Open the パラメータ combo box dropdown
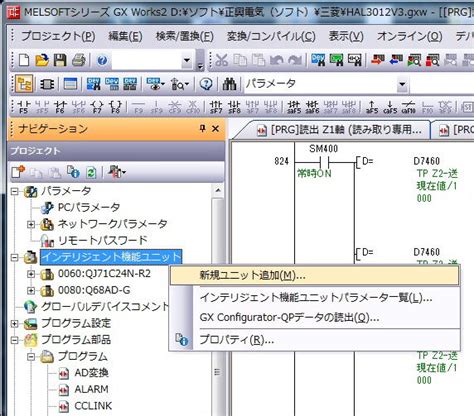The image size is (474, 416). (402, 84)
